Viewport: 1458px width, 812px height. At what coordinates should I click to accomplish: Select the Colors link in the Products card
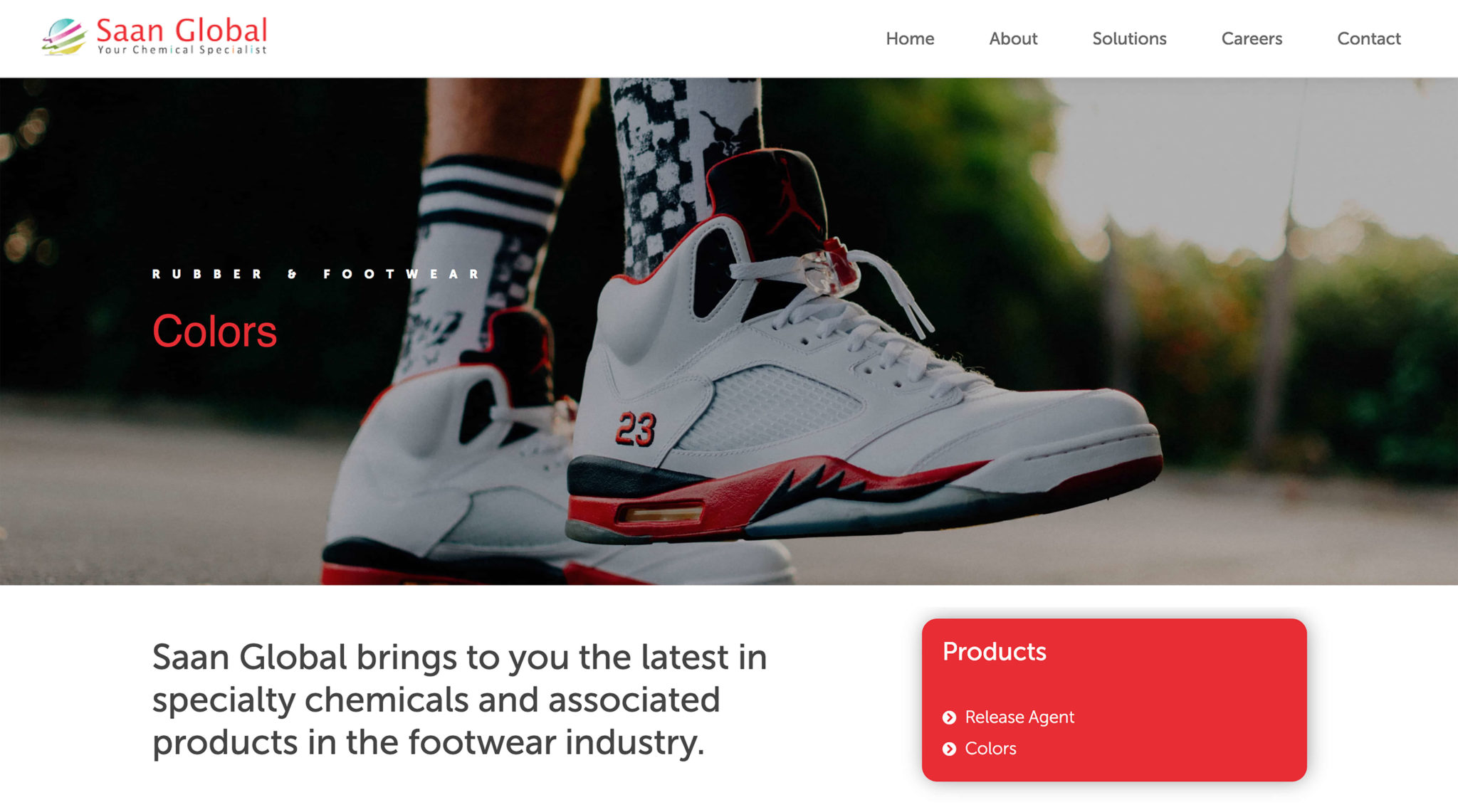pos(990,749)
